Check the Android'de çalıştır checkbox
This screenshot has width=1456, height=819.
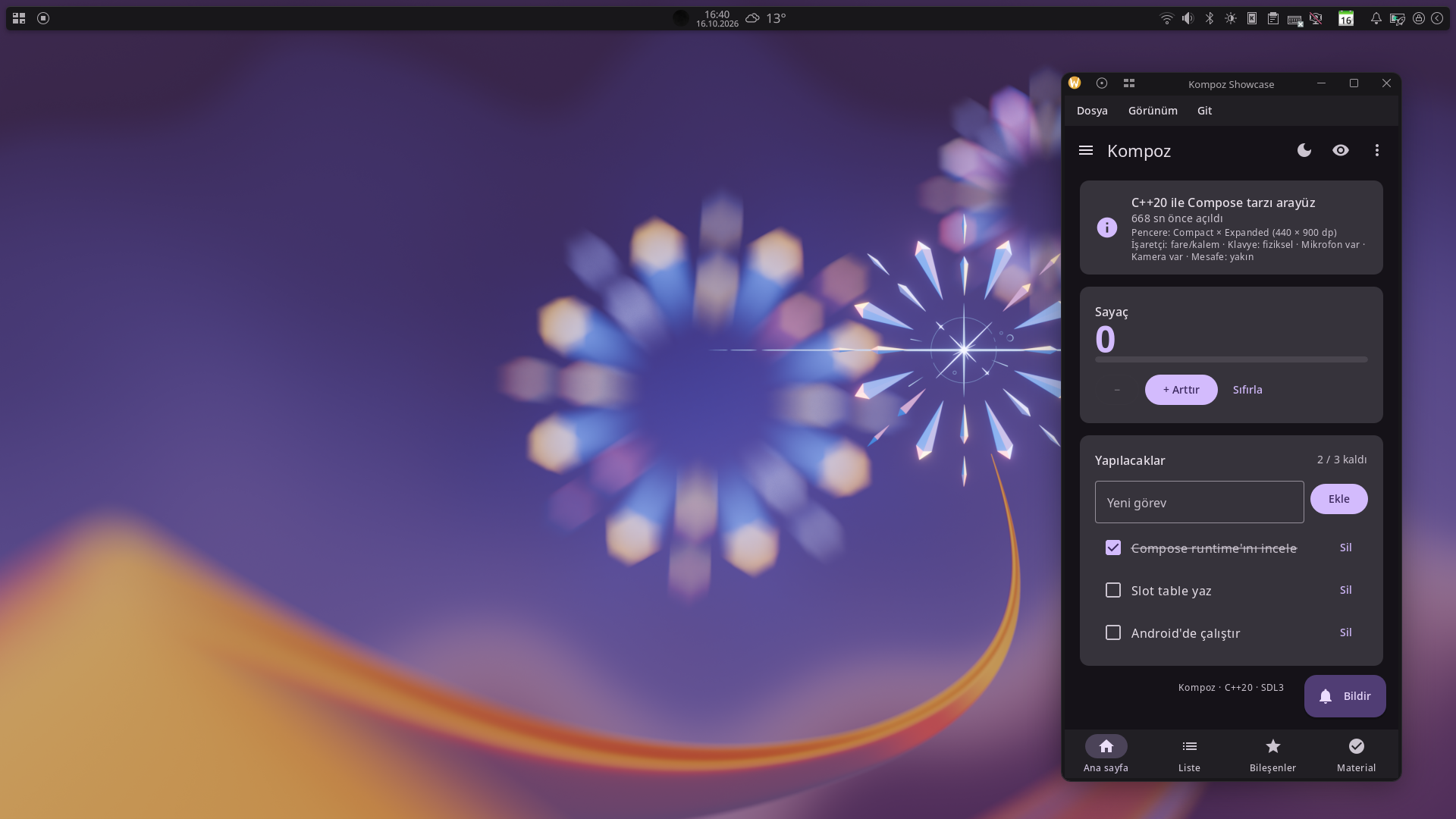pos(1113,632)
